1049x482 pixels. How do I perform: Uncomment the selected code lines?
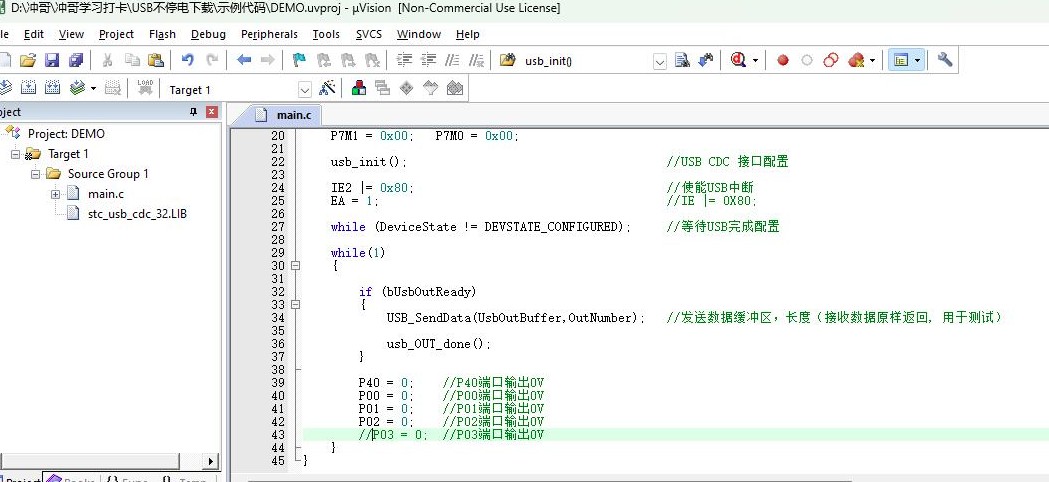point(476,60)
